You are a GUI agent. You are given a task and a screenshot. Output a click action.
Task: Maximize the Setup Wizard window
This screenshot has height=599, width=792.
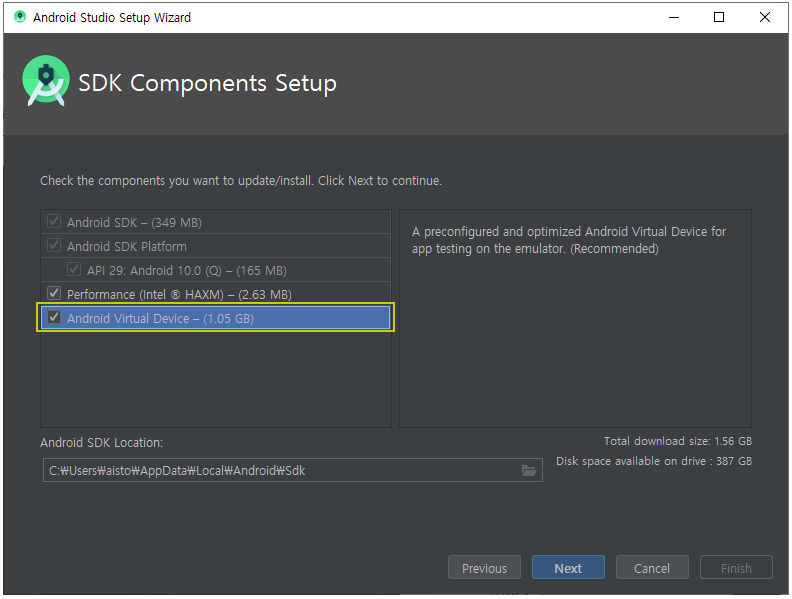coord(719,17)
